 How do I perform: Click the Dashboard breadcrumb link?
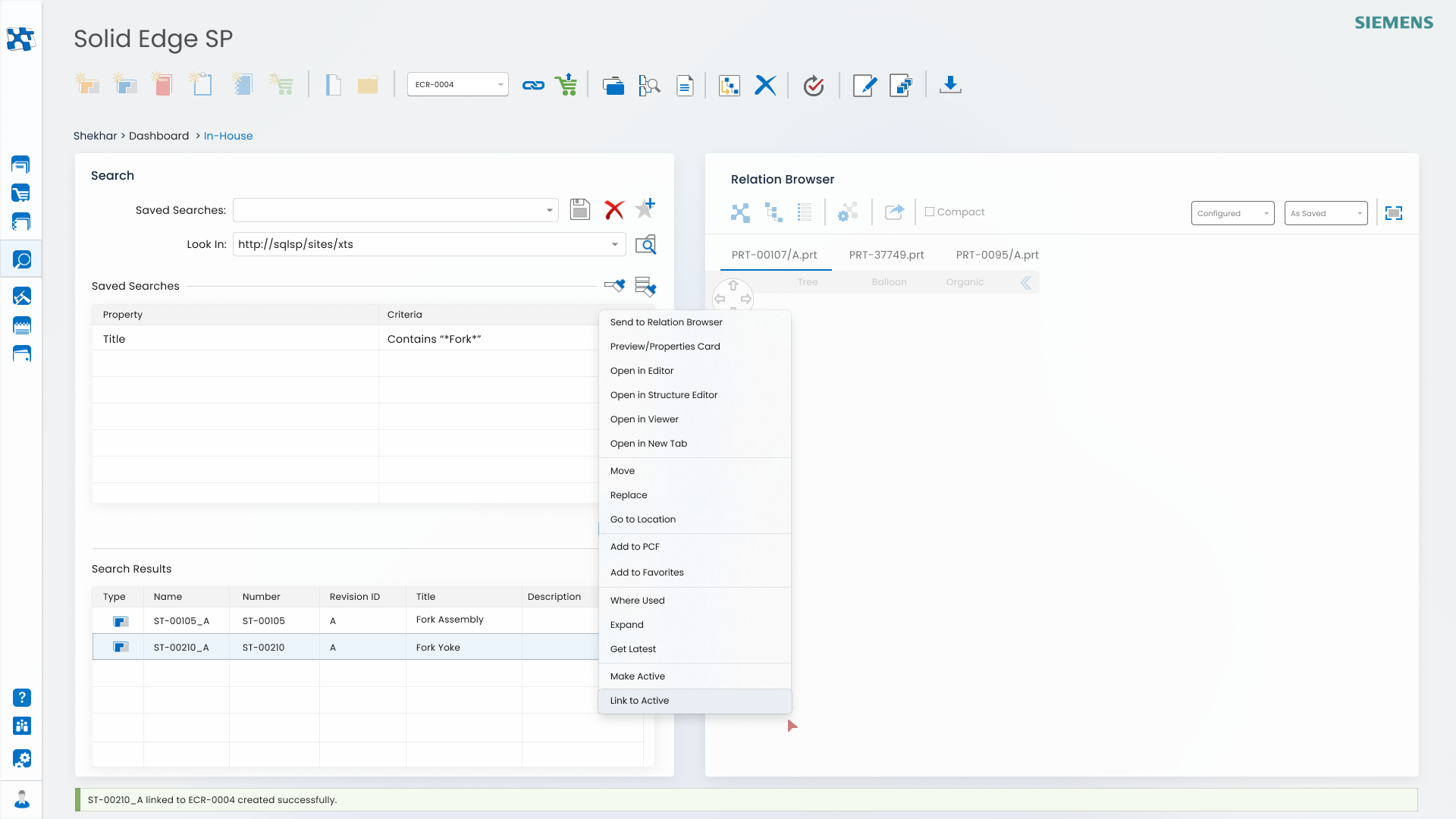[x=158, y=136]
